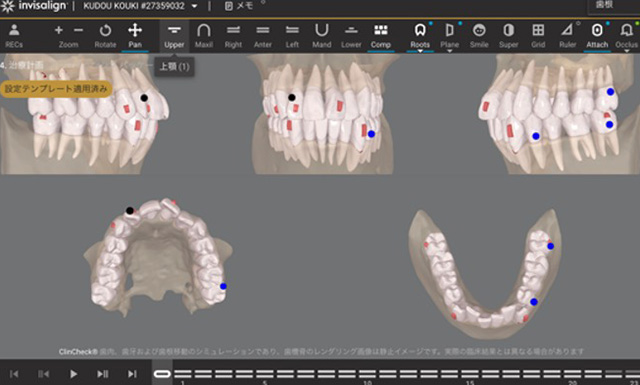Screen dimensions: 640x385
Task: Step forward one stage
Action: [x=102, y=374]
